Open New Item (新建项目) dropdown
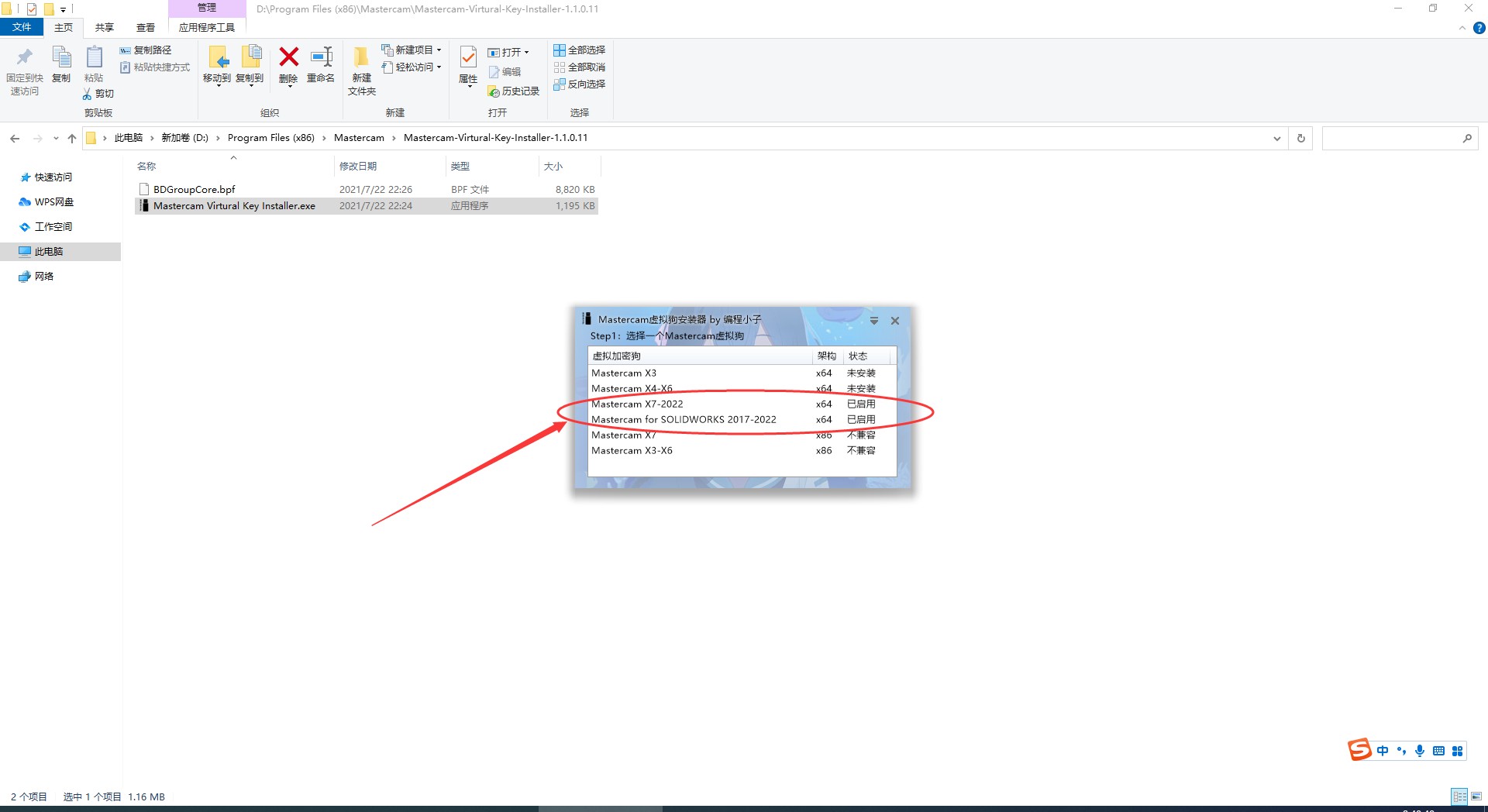Image resolution: width=1488 pixels, height=812 pixels. [412, 50]
